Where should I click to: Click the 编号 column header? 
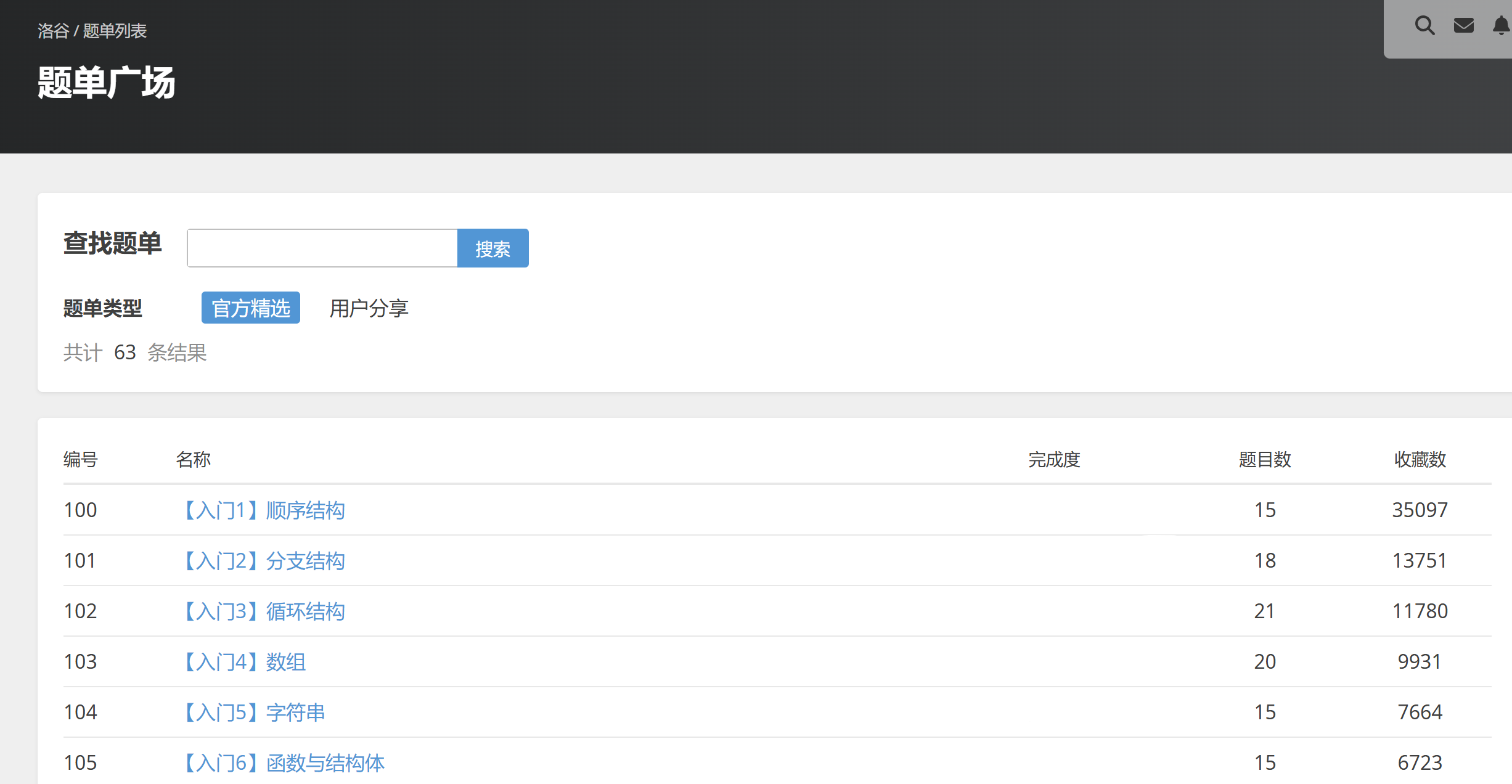(x=81, y=460)
